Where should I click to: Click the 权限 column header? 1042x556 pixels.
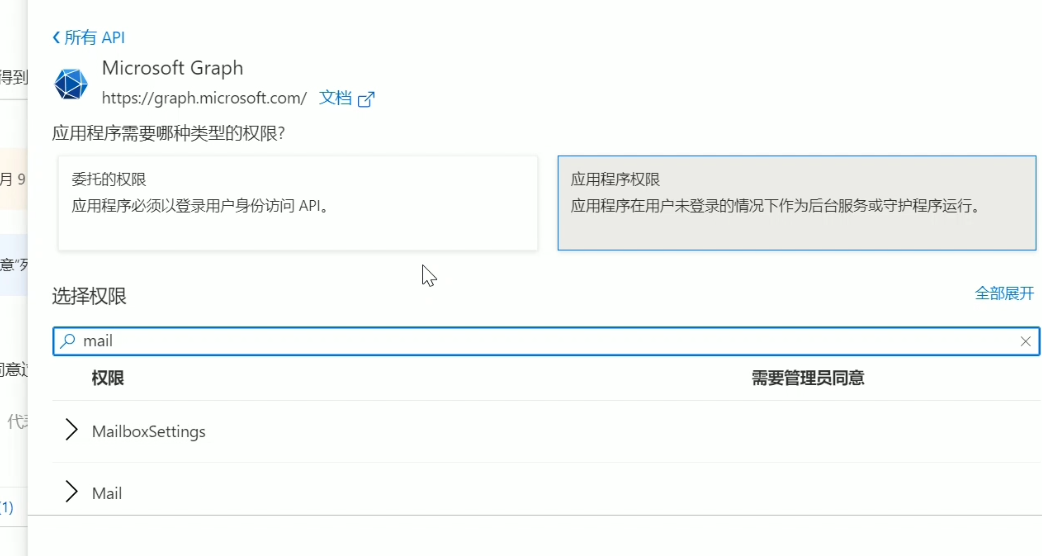coord(108,379)
